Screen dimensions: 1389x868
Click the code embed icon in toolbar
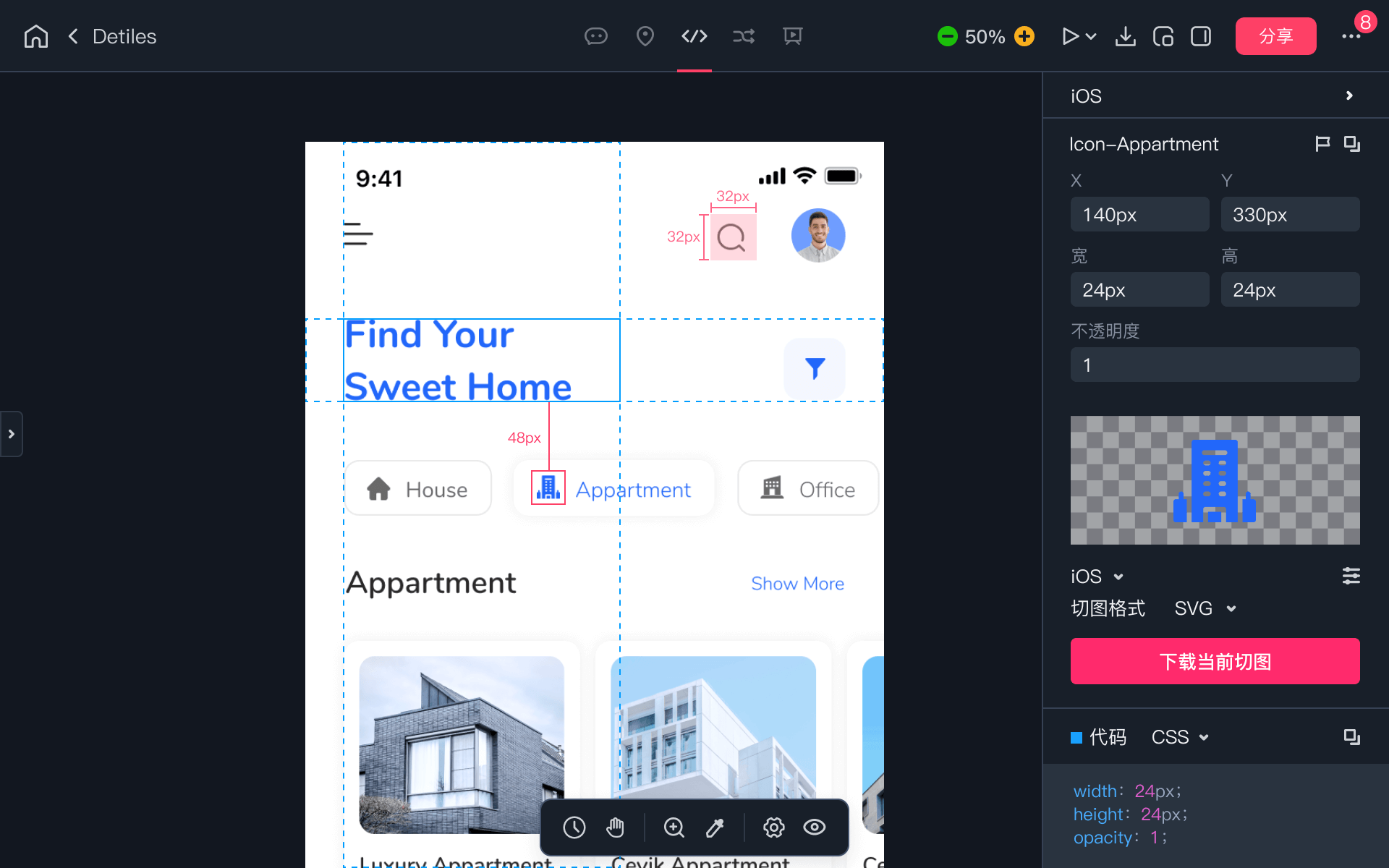click(x=694, y=36)
